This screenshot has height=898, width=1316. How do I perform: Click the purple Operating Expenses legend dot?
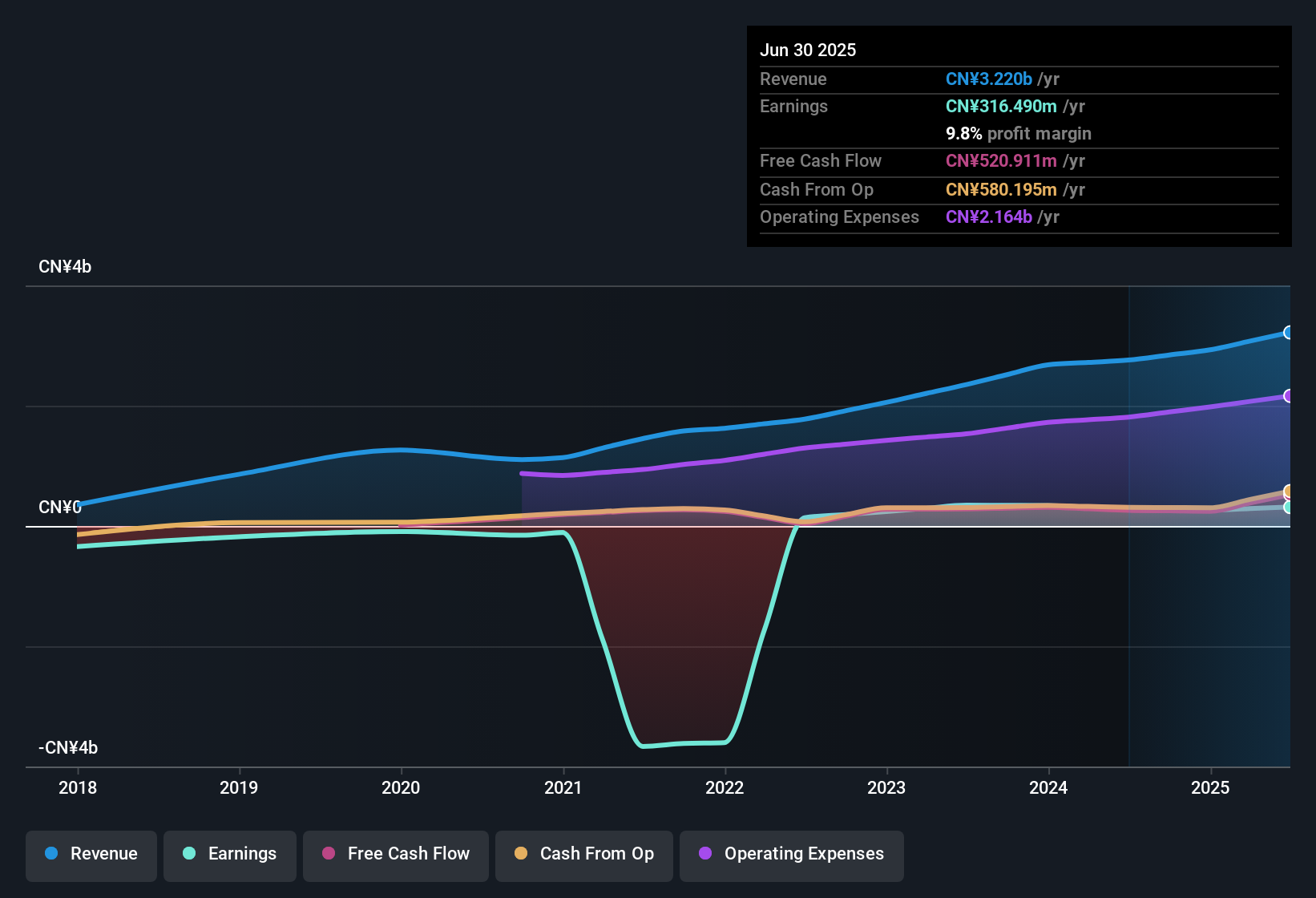pos(705,854)
